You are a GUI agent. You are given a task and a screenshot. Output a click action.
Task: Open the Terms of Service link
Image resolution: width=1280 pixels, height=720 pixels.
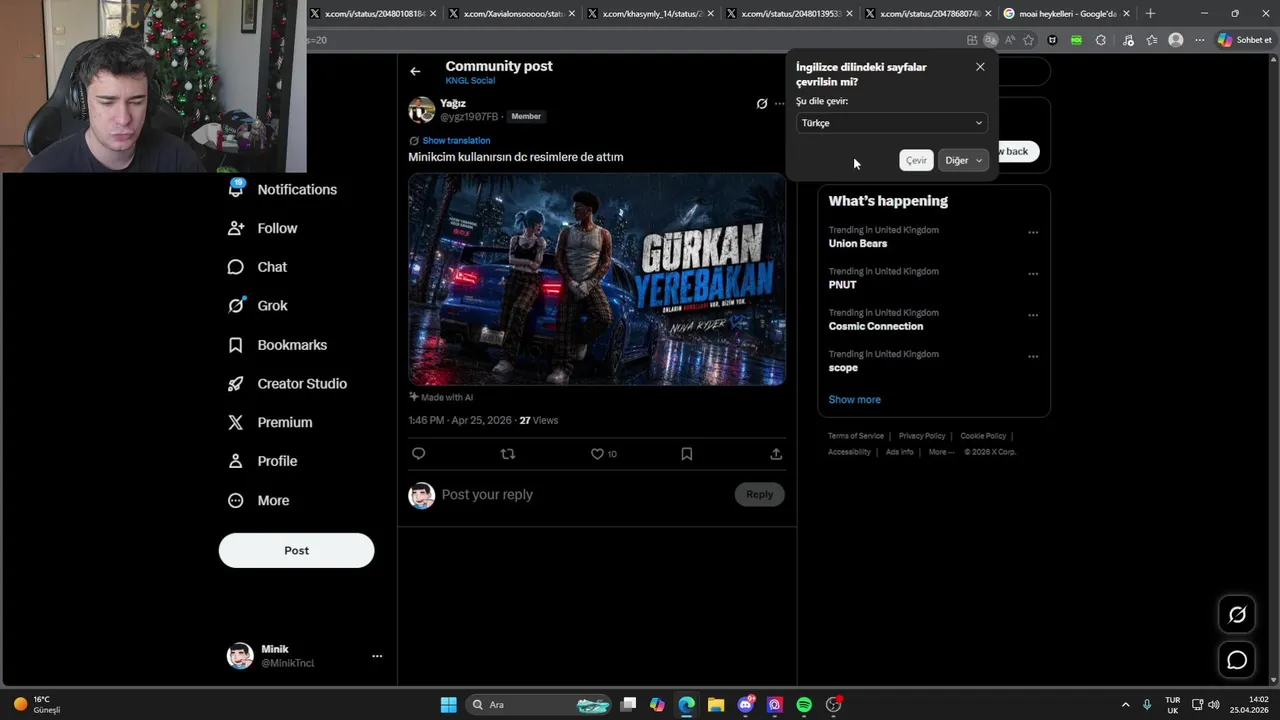pyautogui.click(x=856, y=436)
